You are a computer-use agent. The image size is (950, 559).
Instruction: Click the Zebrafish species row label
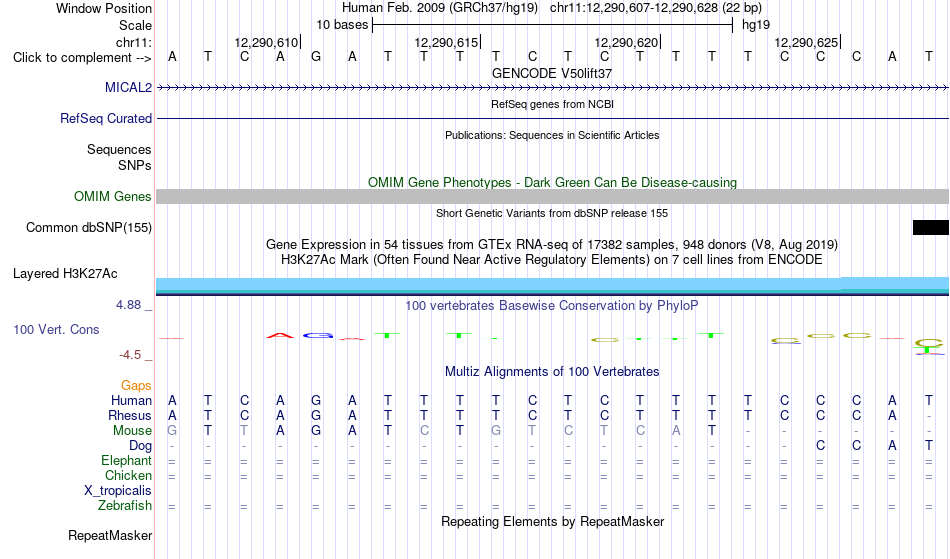pyautogui.click(x=125, y=506)
